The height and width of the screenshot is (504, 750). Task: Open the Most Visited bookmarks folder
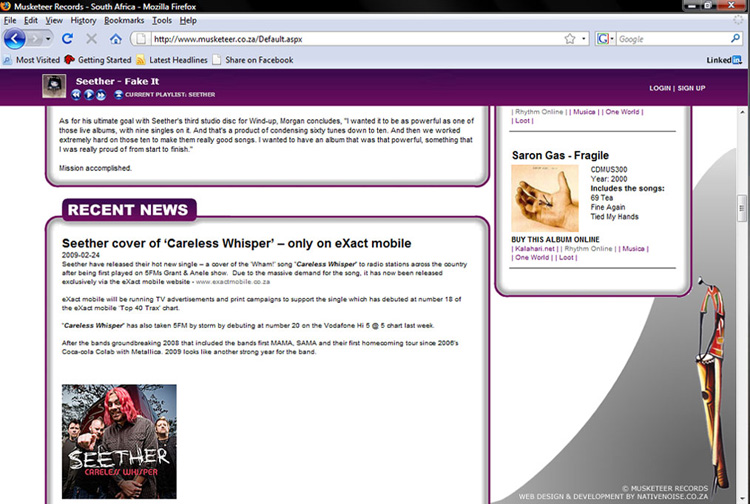[x=32, y=60]
